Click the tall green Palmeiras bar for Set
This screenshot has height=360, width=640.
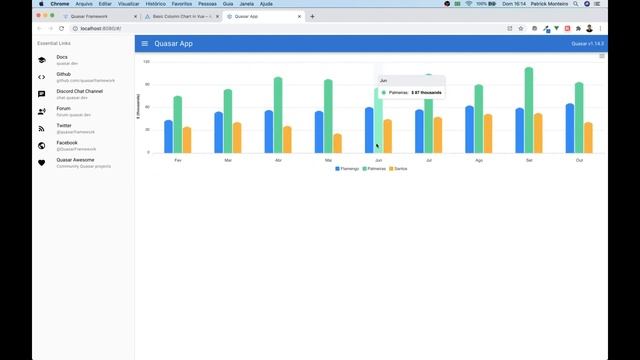(529, 110)
